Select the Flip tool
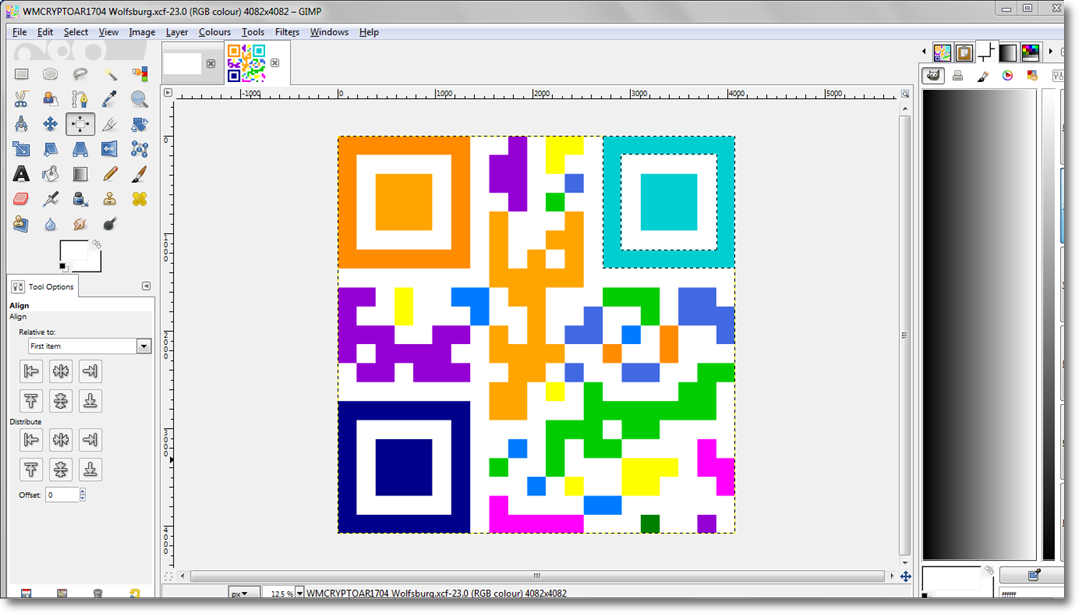The width and height of the screenshot is (1080, 615). point(110,149)
